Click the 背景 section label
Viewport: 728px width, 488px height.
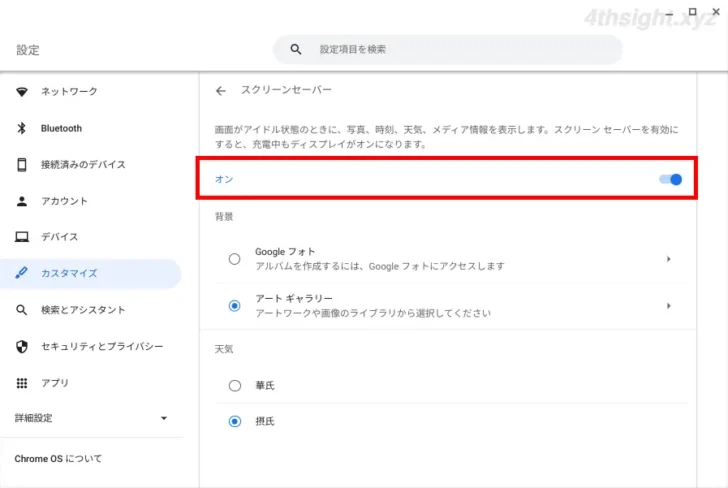pyautogui.click(x=224, y=216)
